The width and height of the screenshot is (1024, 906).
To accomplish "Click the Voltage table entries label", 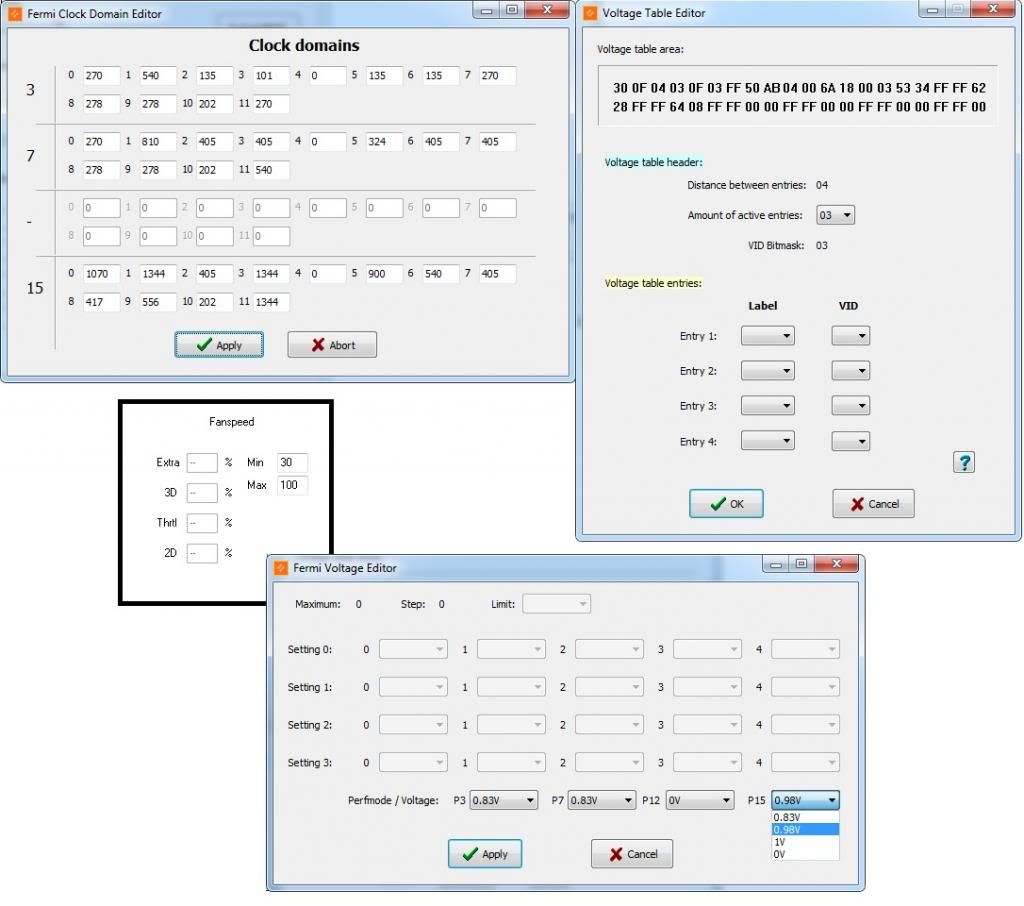I will click(x=652, y=283).
